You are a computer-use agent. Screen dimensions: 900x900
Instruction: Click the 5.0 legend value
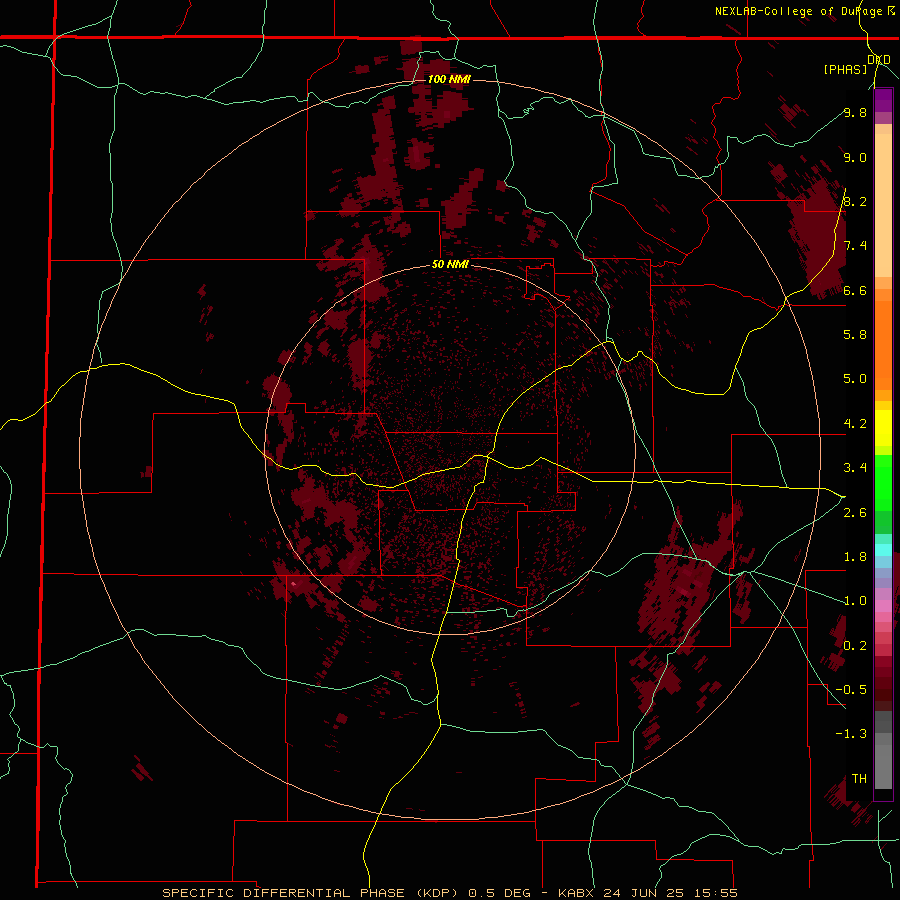click(855, 379)
